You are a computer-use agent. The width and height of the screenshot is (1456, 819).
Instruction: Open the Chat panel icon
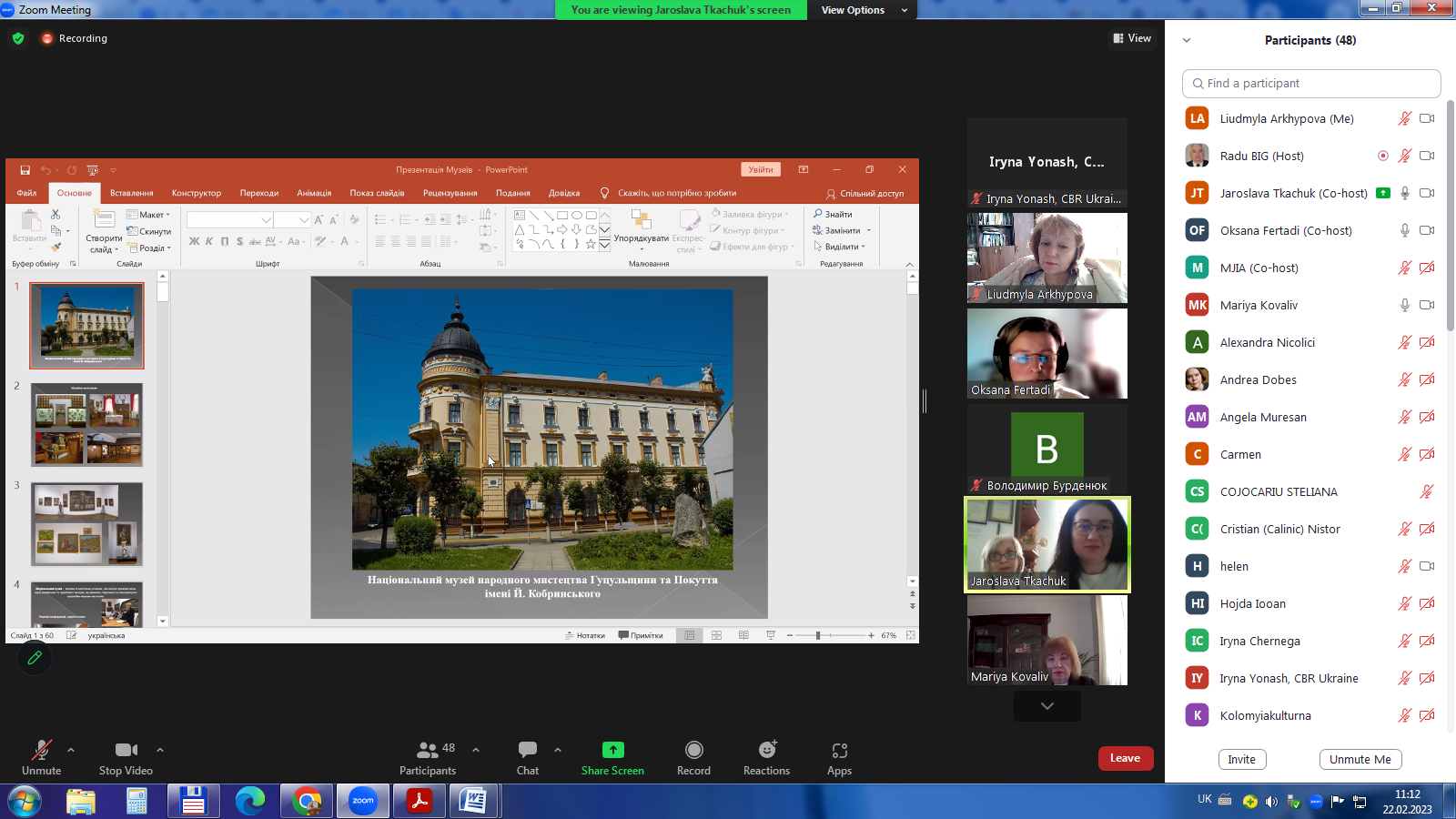528,751
